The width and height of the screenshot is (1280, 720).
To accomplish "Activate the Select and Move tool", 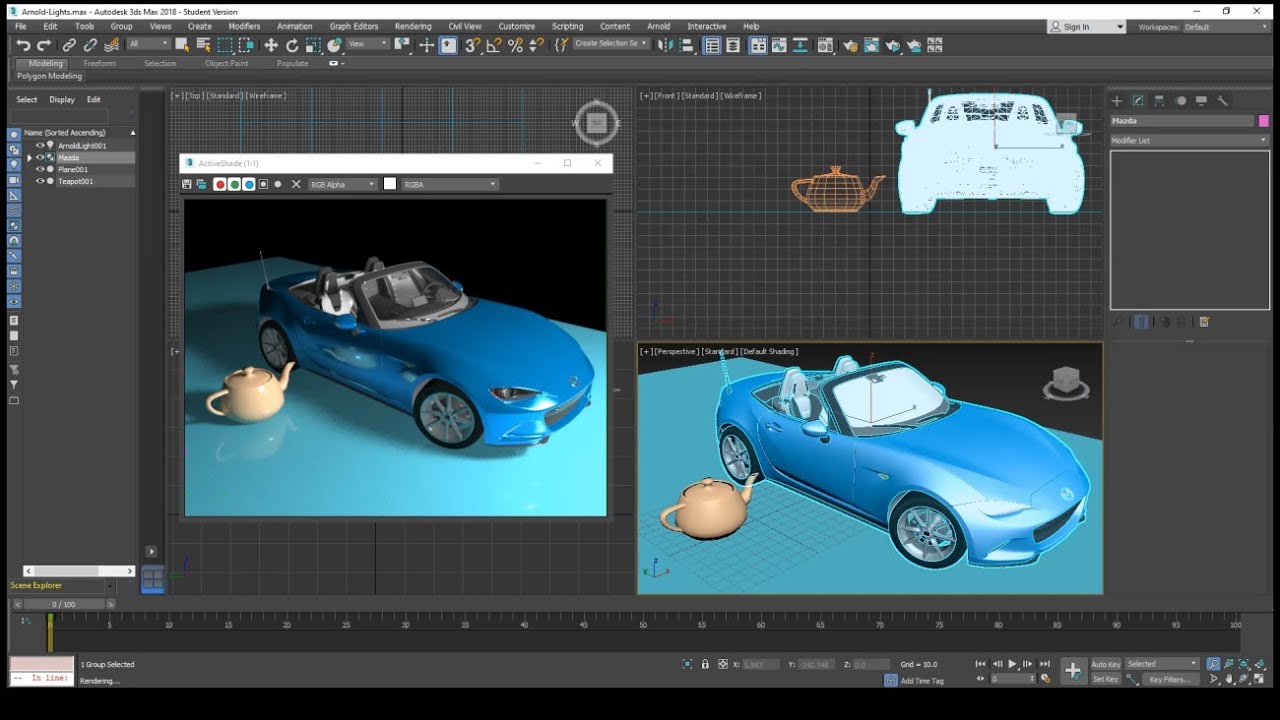I will coord(271,45).
